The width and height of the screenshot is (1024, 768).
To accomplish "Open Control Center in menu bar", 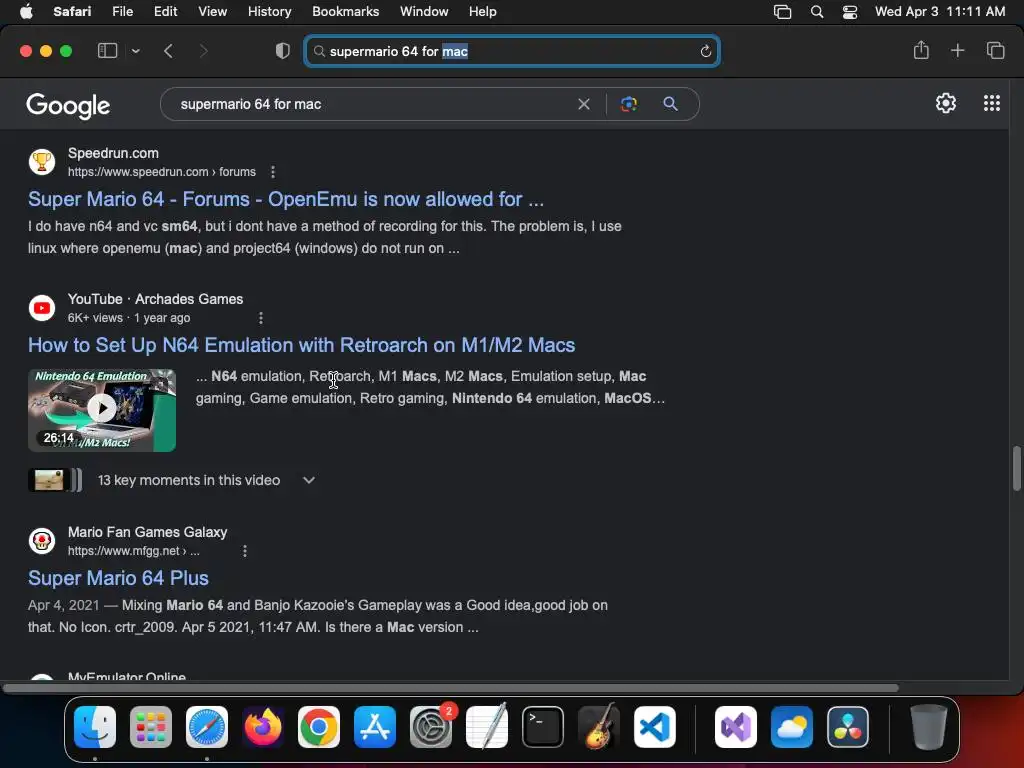I will (850, 12).
